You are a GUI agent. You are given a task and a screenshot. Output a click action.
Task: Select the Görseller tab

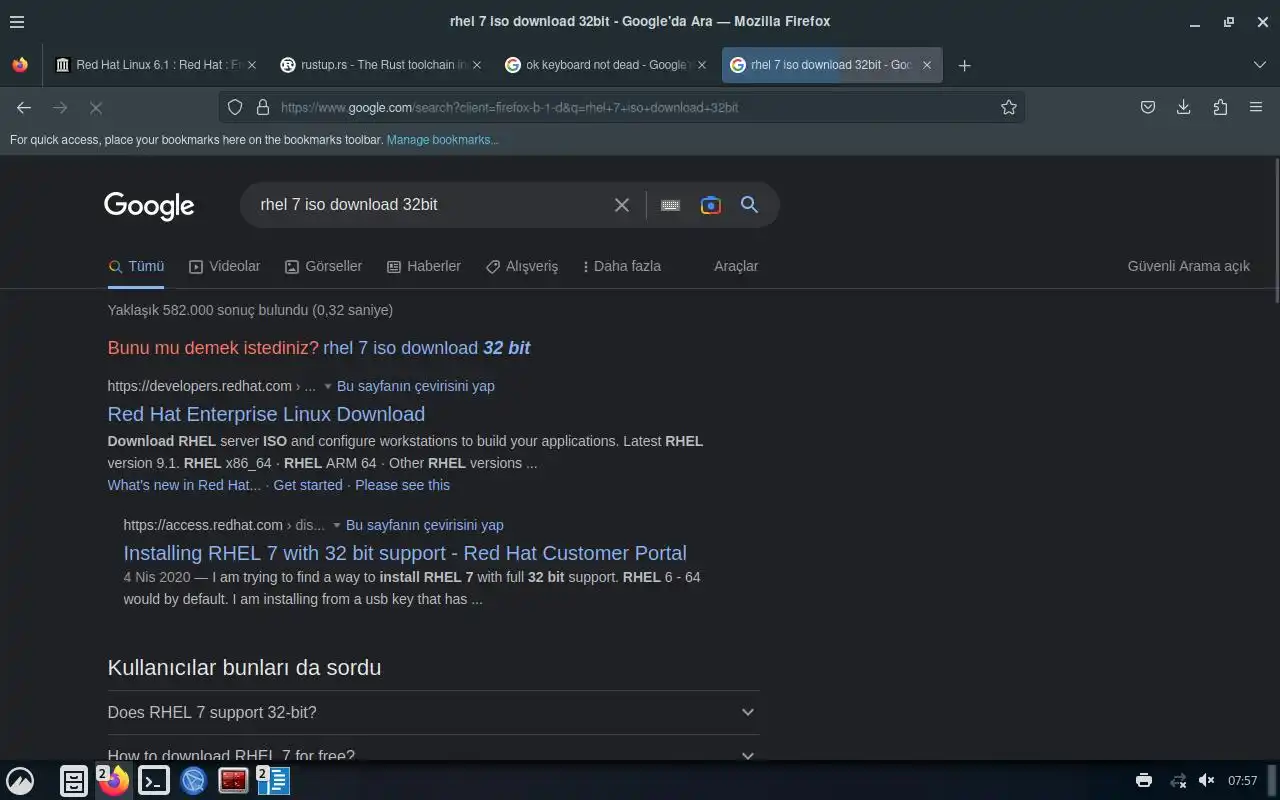point(323,266)
